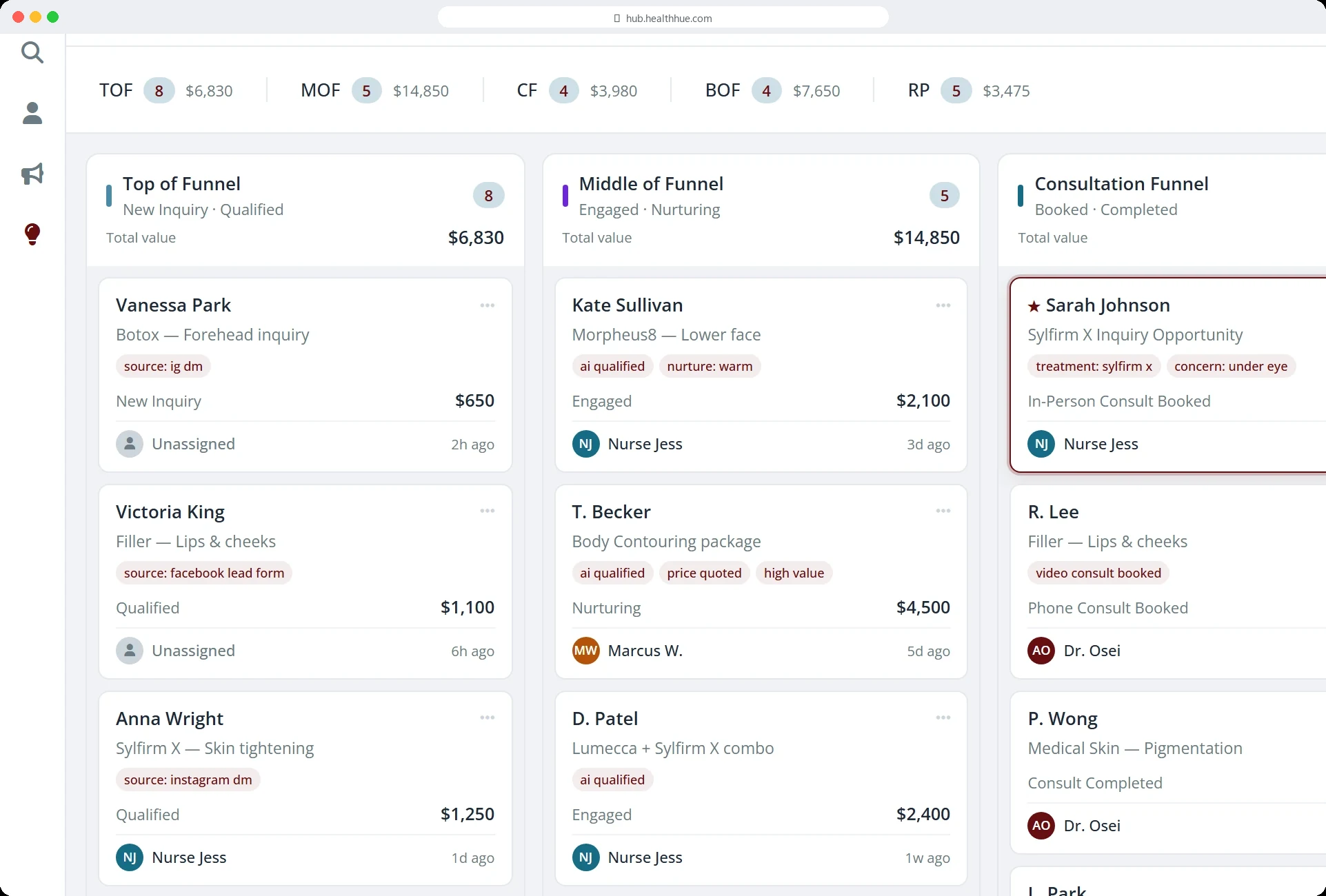Click Unassigned avatar on Vanessa Park card
This screenshot has width=1326, height=896.
pos(130,444)
